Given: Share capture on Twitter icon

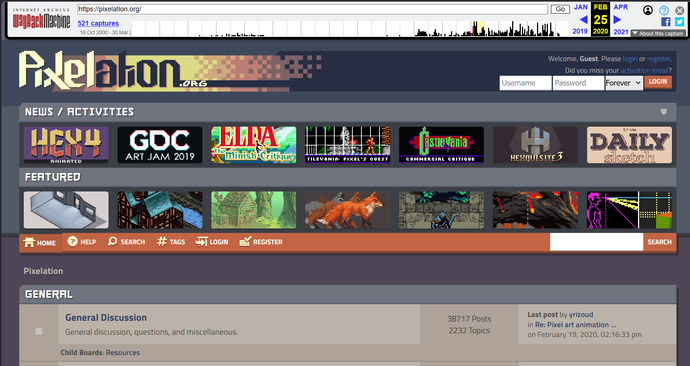Looking at the screenshot, I should (679, 22).
